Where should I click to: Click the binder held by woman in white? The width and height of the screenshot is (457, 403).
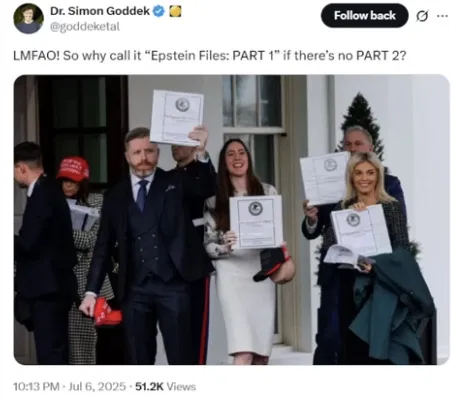[x=256, y=222]
